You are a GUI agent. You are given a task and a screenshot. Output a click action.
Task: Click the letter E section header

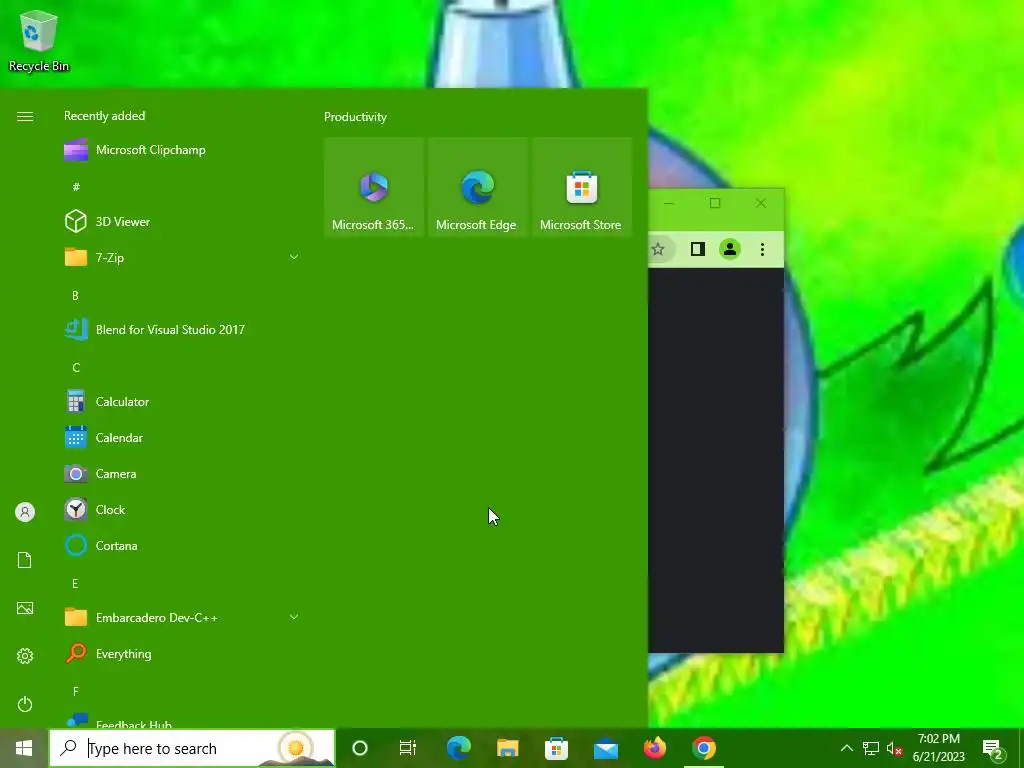point(75,584)
